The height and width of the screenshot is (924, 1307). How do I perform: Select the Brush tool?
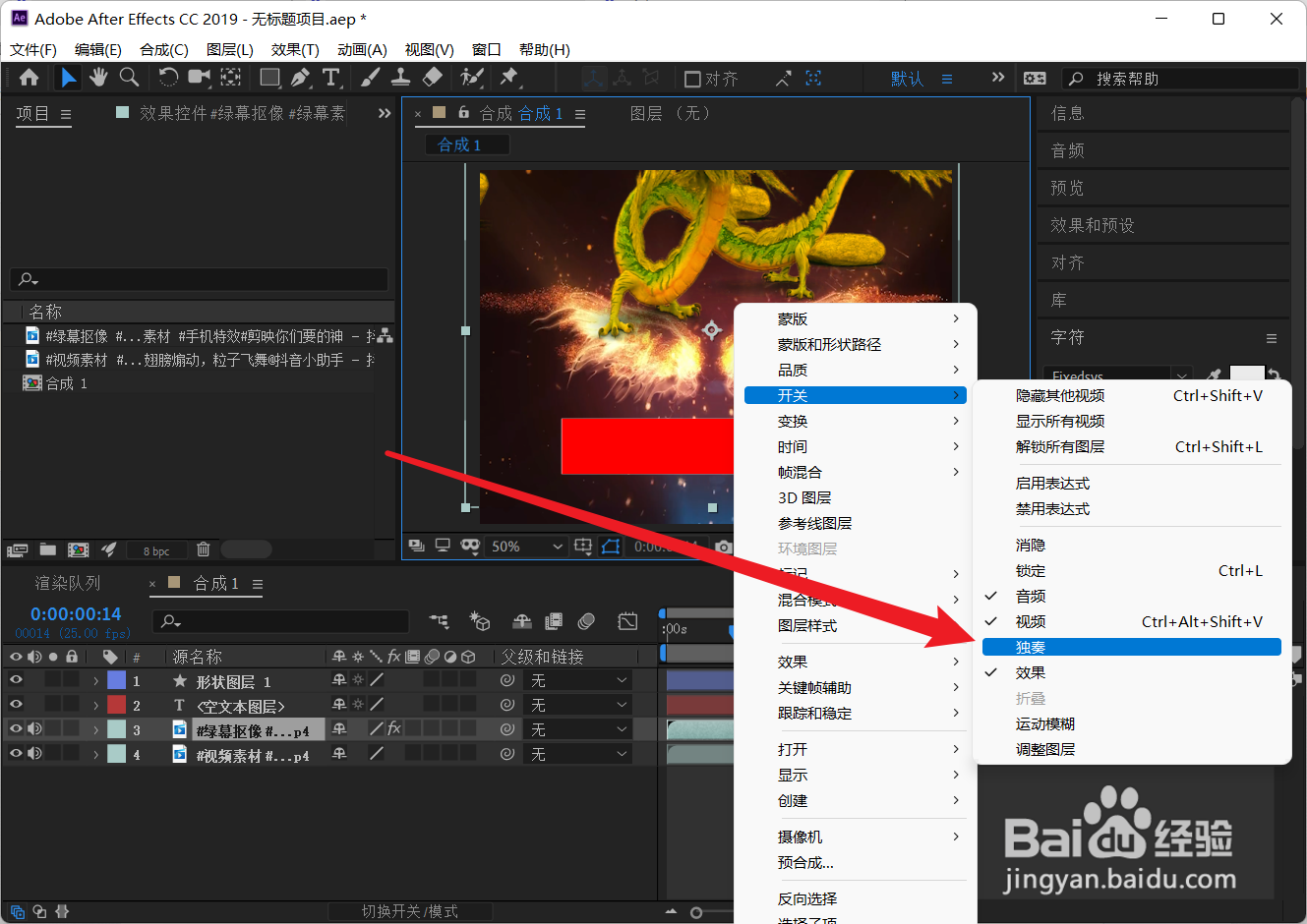(371, 78)
